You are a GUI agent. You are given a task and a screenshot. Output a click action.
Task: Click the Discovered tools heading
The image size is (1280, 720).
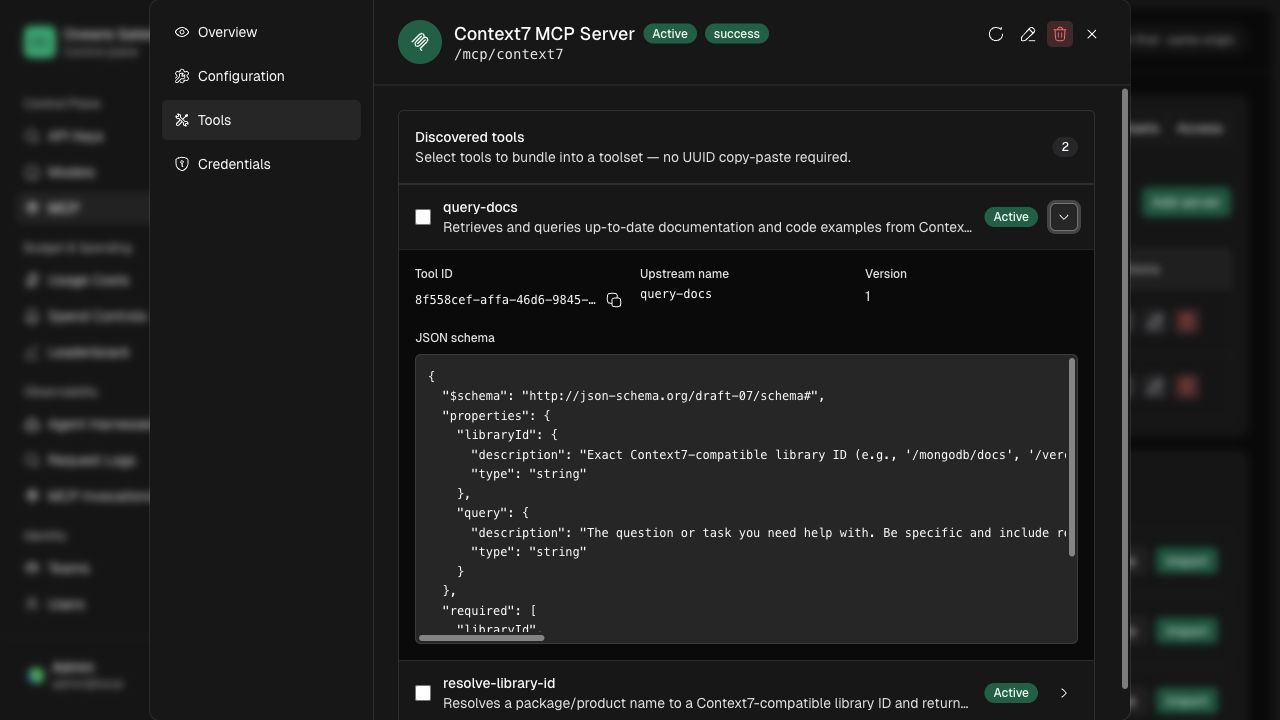[470, 137]
